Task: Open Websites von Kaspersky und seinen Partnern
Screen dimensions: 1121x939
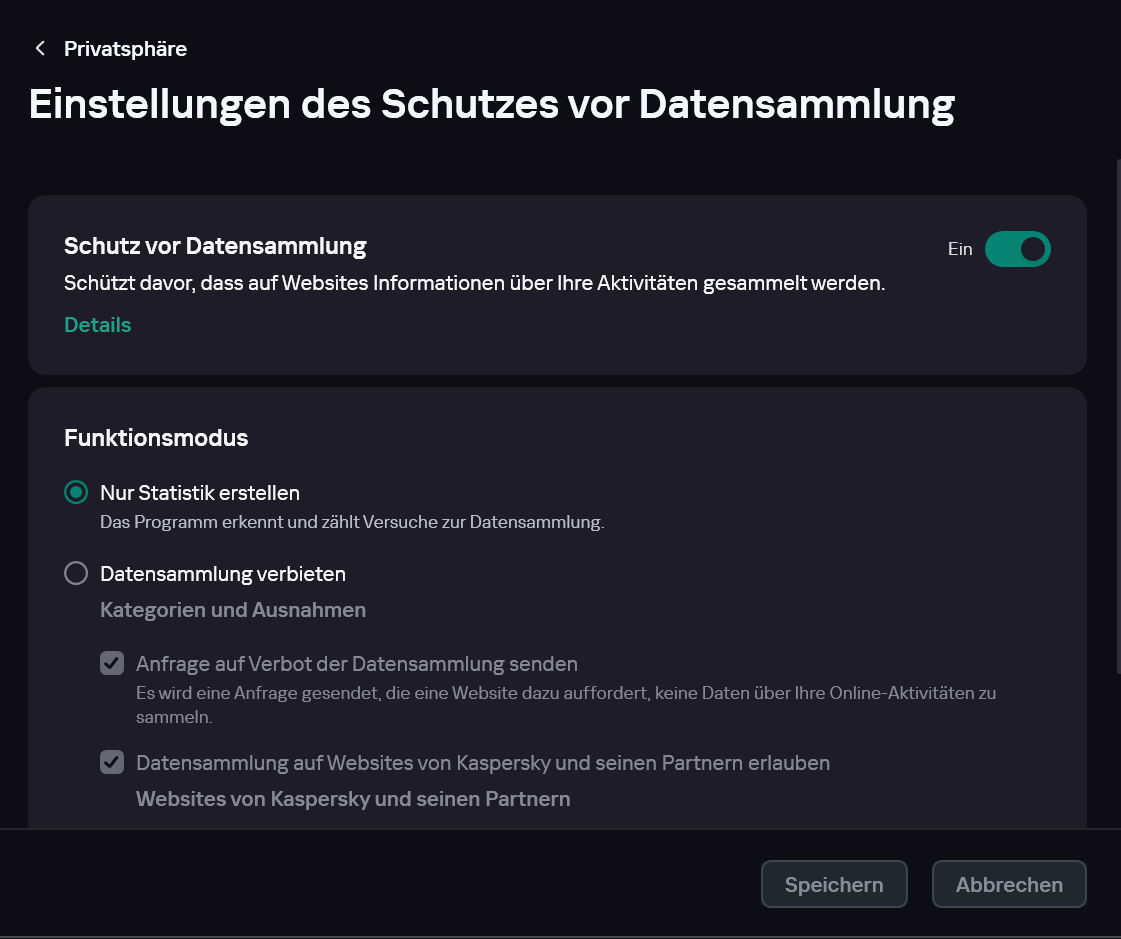Action: 352,799
